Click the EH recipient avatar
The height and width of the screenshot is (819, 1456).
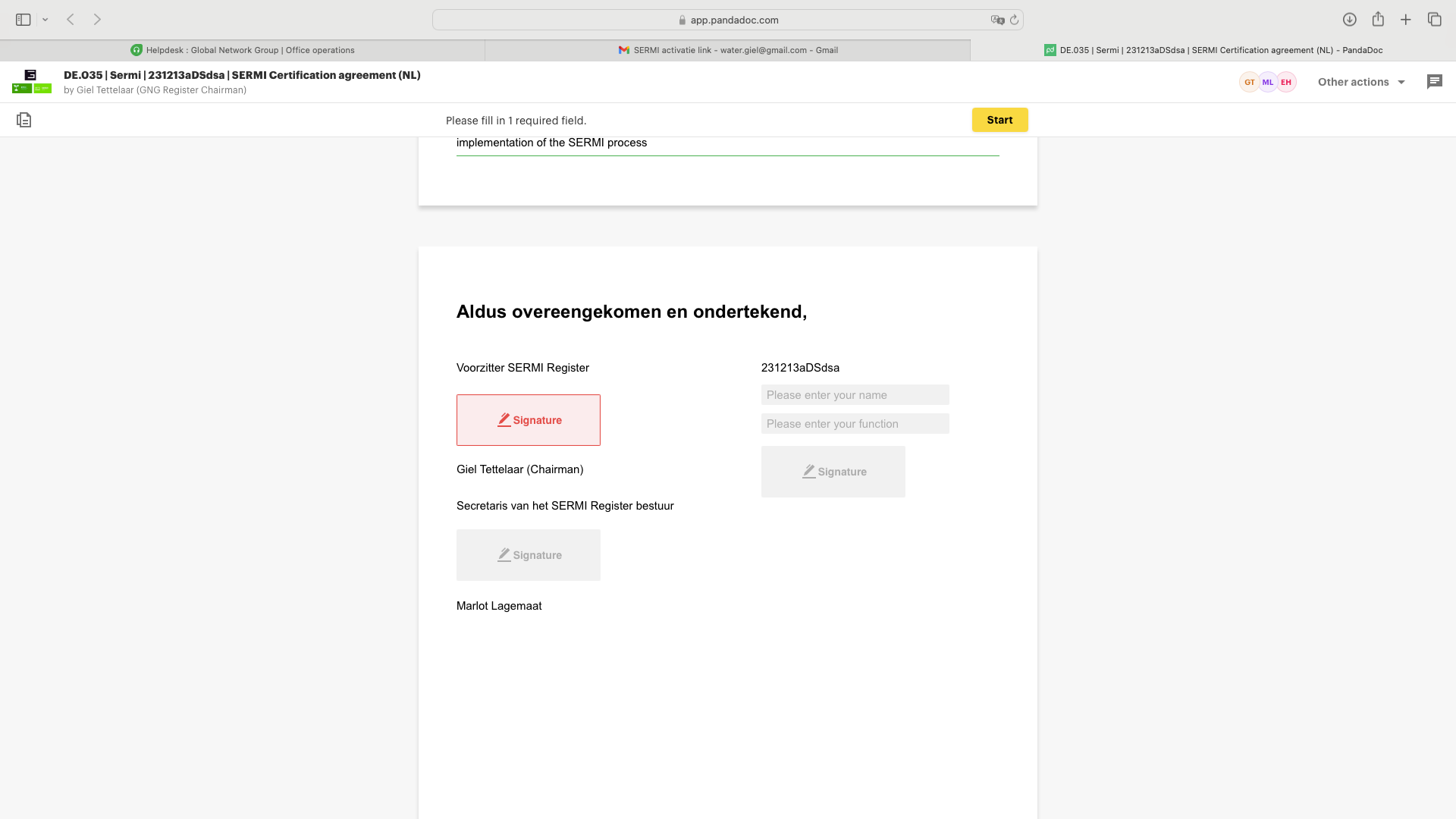tap(1286, 82)
